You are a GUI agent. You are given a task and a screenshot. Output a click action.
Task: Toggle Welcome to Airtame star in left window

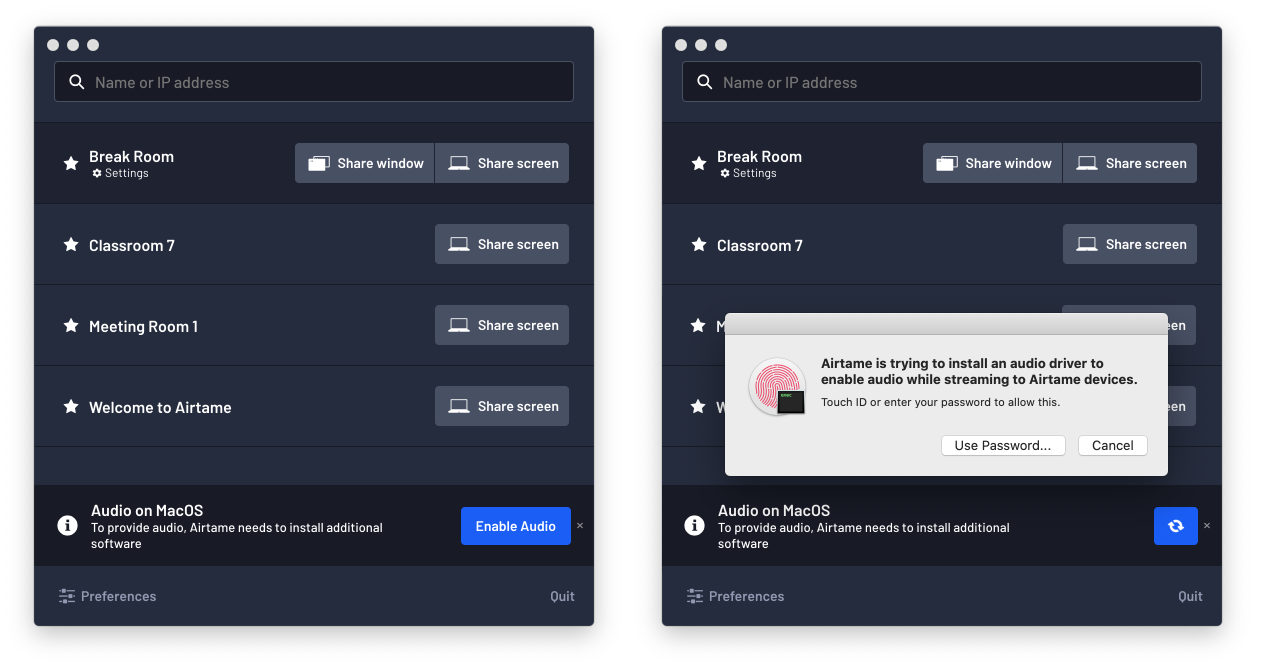click(x=71, y=407)
